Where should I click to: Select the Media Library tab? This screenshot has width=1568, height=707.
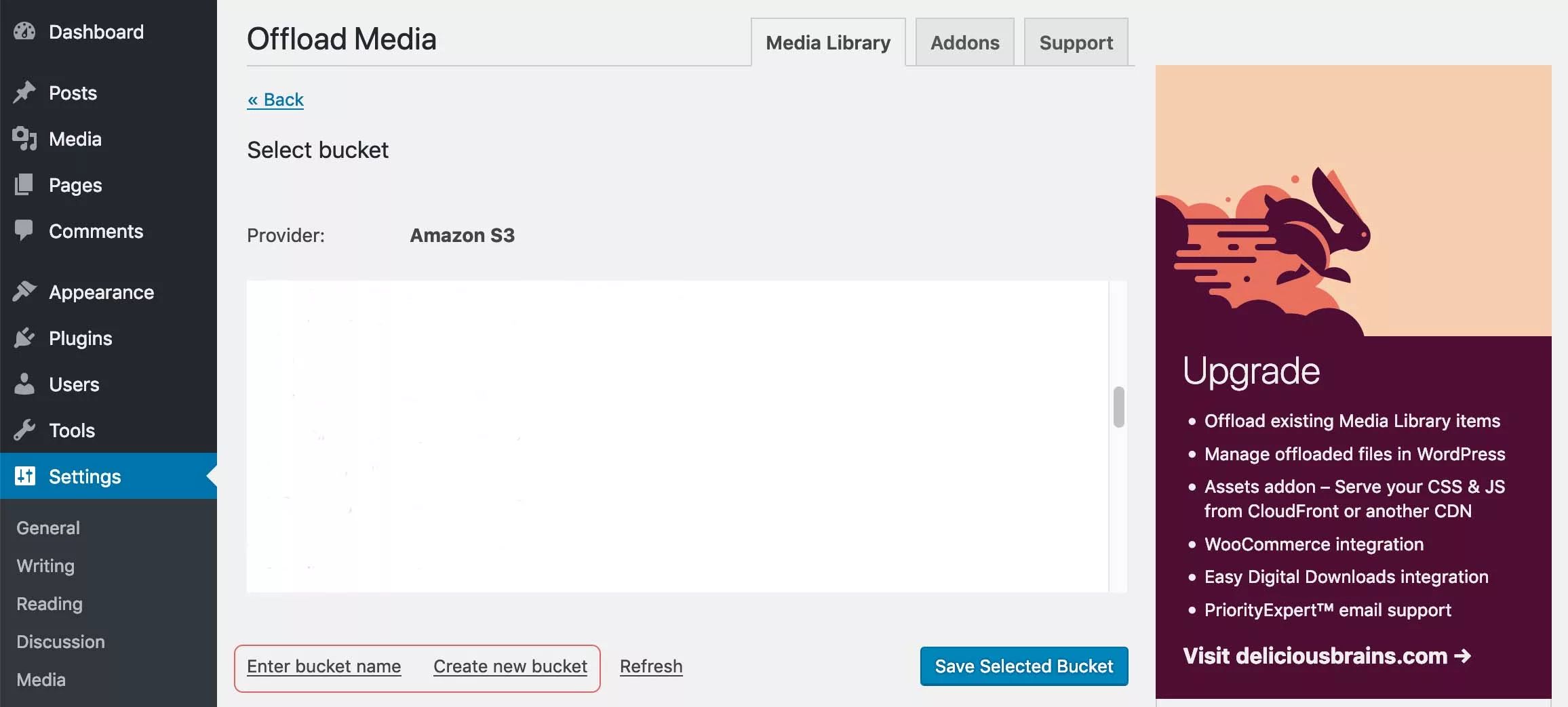point(827,43)
